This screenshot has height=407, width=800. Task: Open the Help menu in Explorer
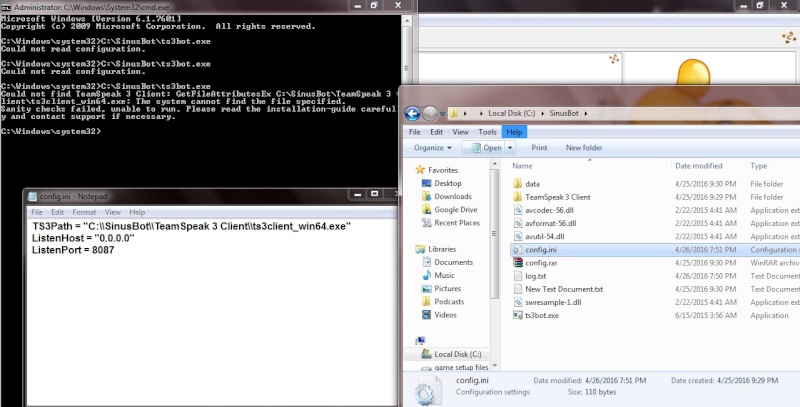(x=514, y=132)
